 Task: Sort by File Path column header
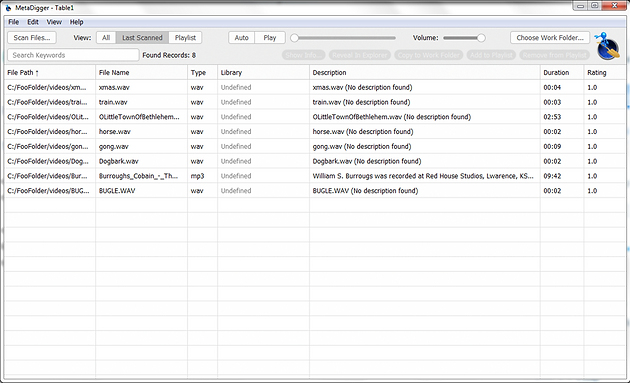(x=50, y=73)
